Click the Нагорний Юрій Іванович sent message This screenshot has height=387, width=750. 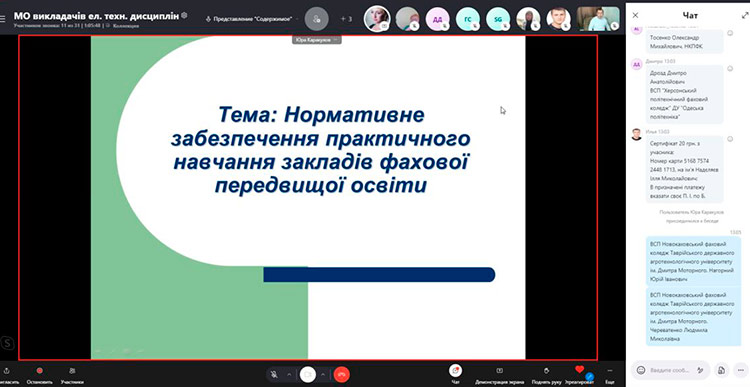tap(693, 261)
